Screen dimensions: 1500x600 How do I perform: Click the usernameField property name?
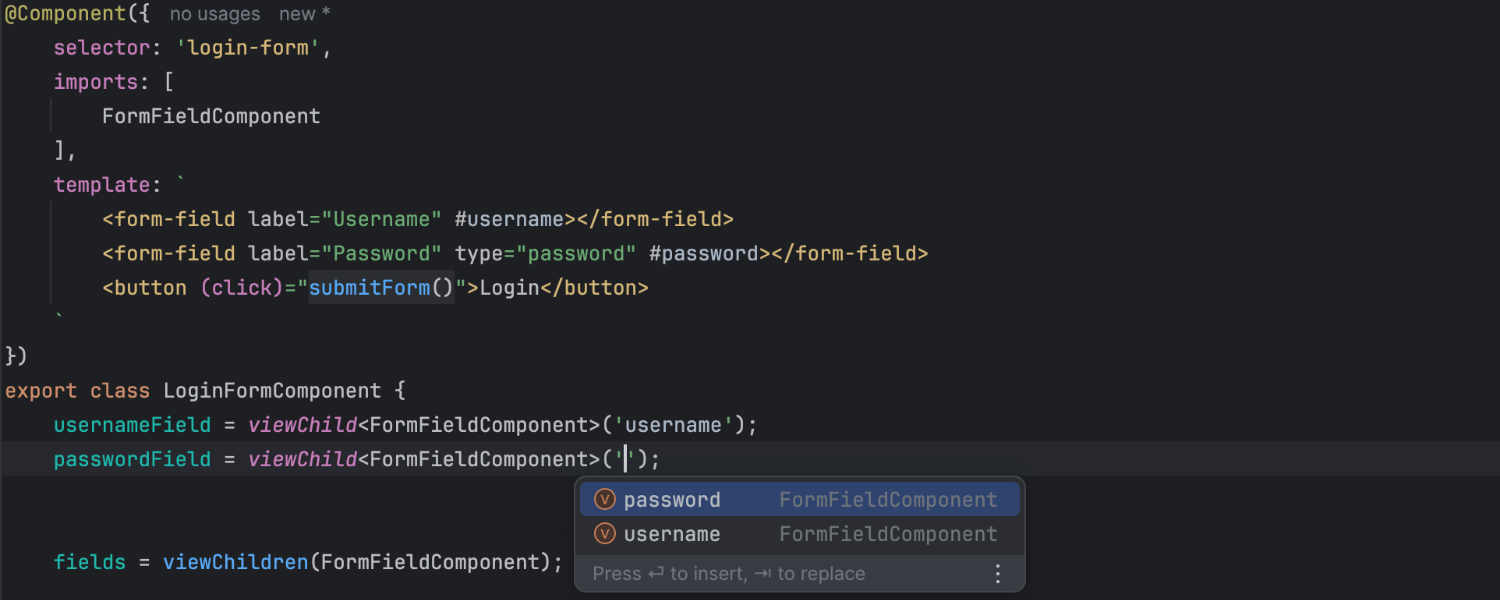point(132,425)
